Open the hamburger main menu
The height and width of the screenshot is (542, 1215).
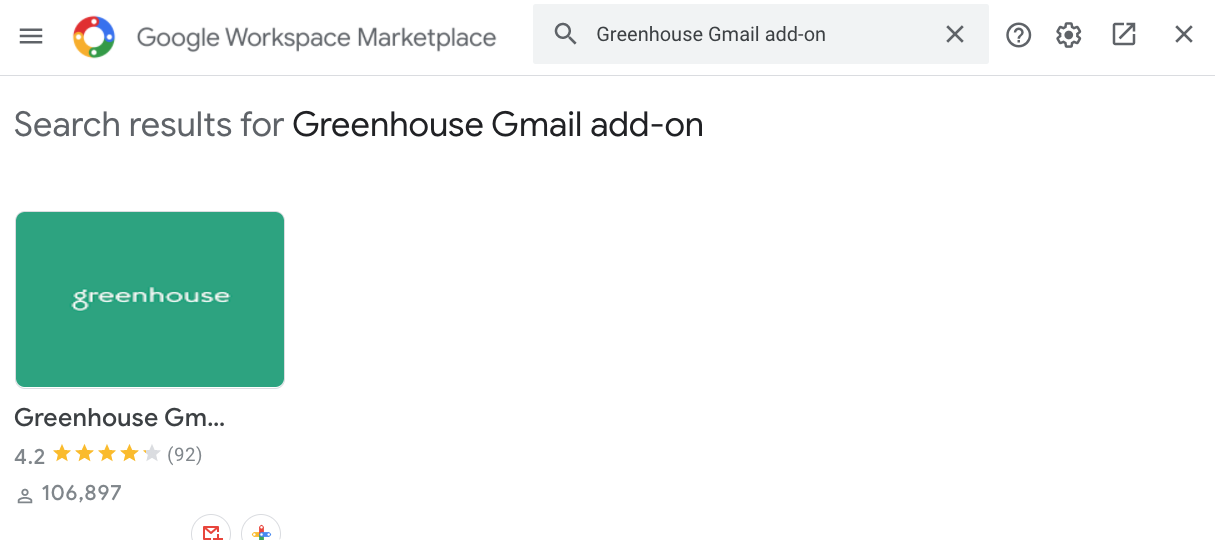click(31, 37)
